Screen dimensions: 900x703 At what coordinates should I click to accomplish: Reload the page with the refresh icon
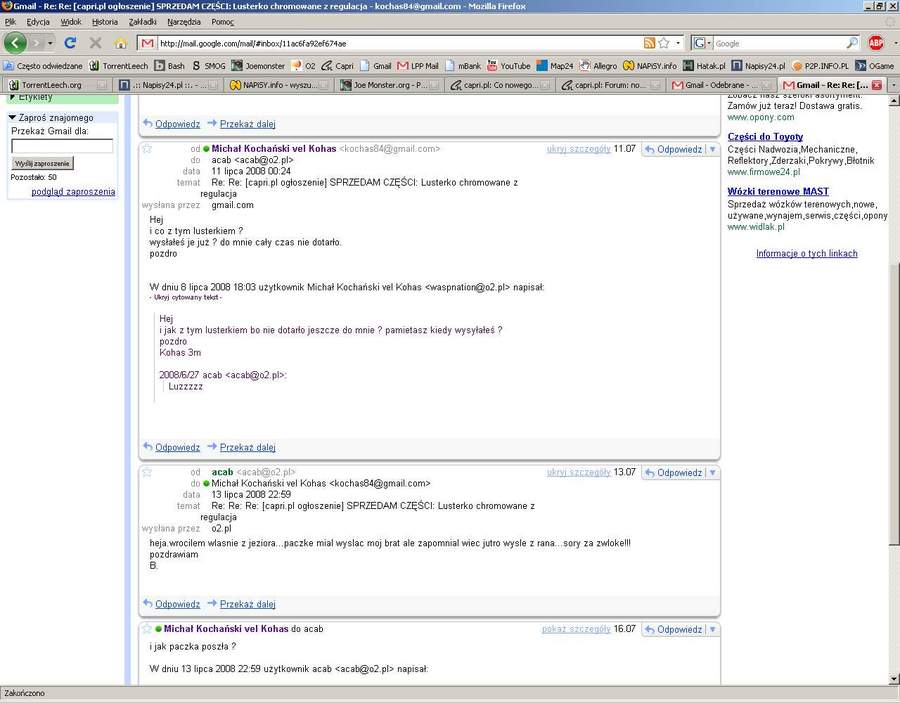tap(70, 43)
